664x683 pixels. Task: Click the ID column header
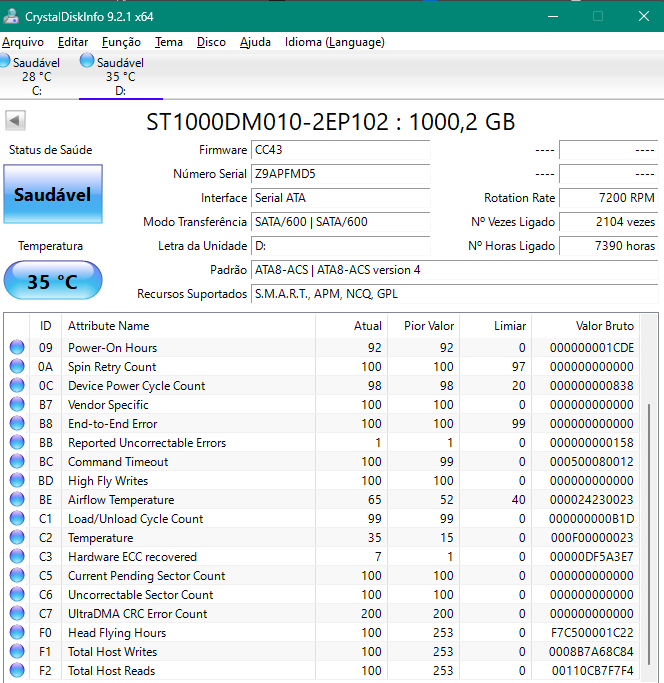[x=45, y=326]
